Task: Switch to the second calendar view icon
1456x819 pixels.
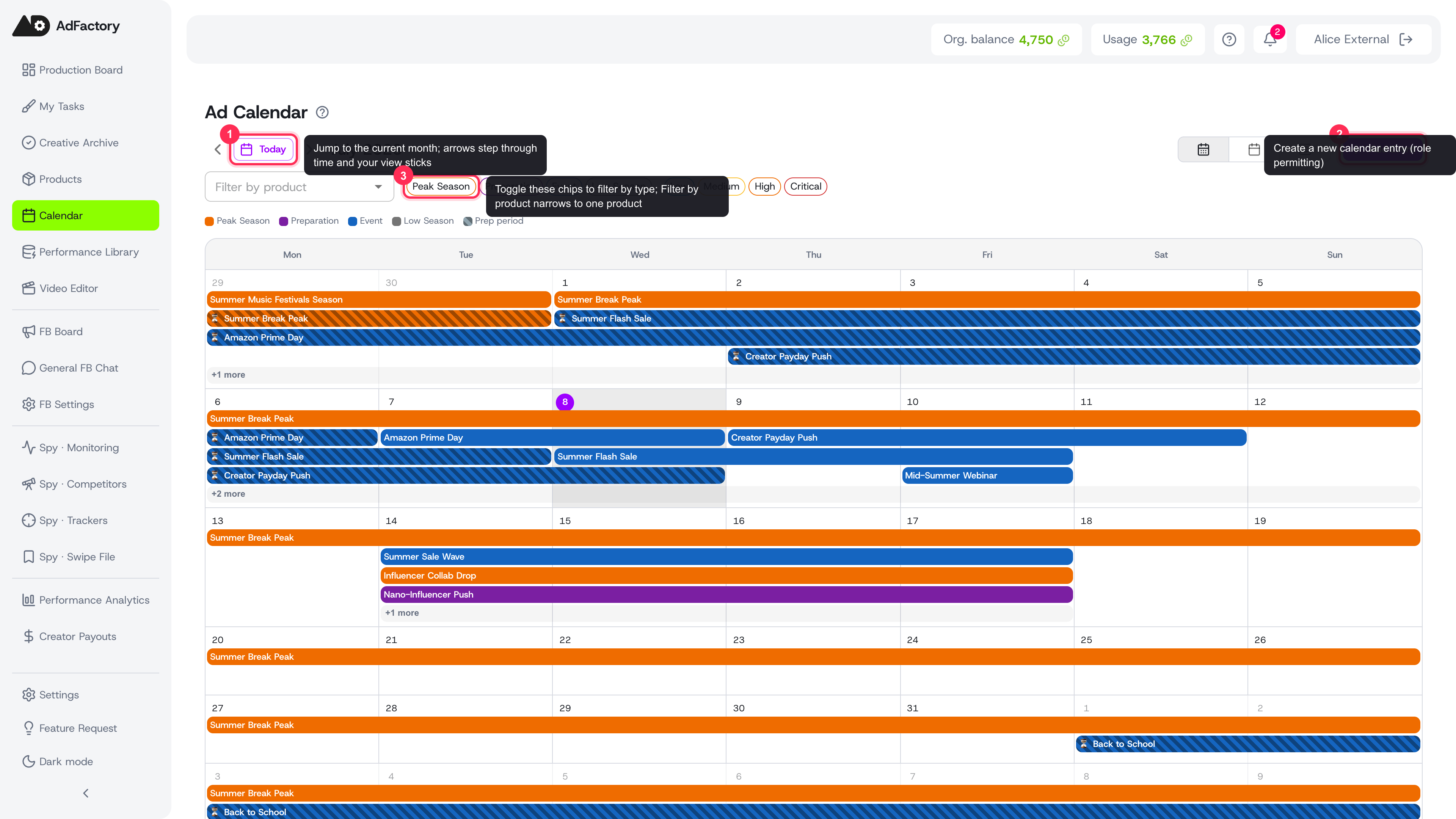Action: [1254, 149]
